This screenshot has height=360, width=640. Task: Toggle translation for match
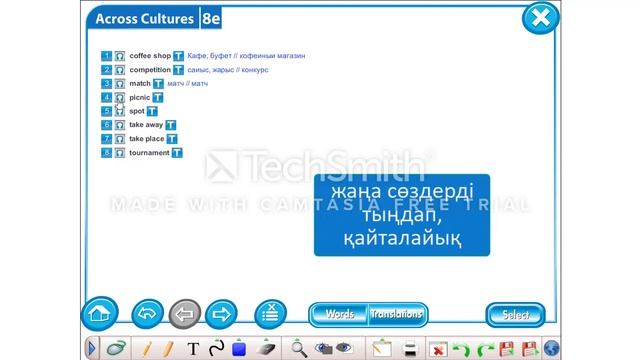point(158,84)
